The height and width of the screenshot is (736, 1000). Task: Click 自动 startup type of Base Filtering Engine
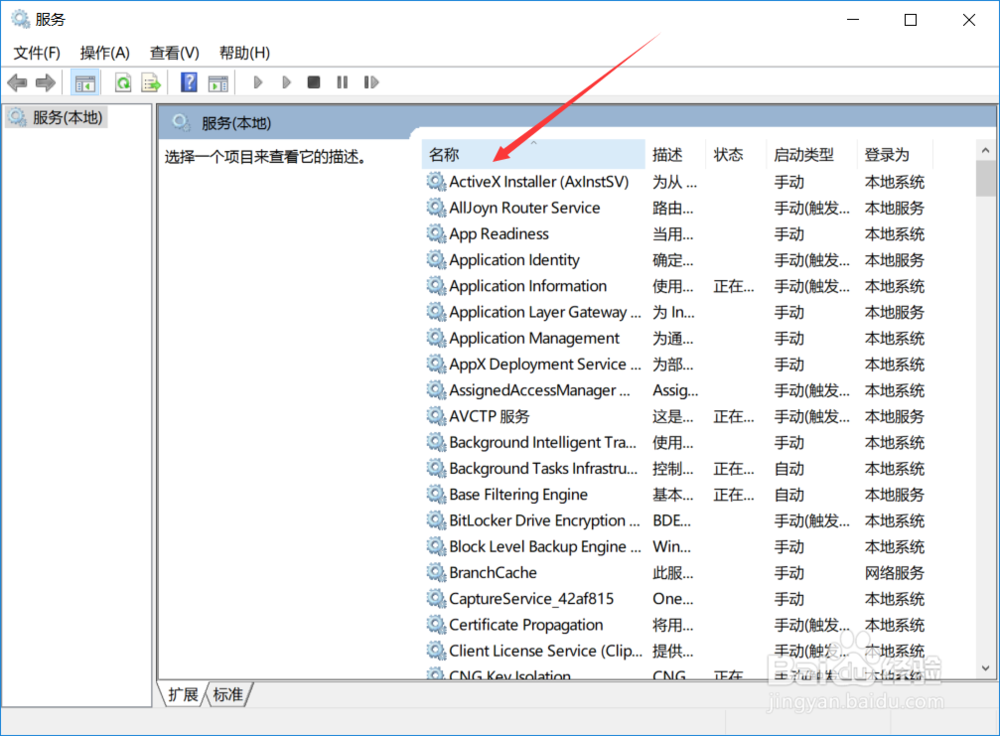(789, 495)
